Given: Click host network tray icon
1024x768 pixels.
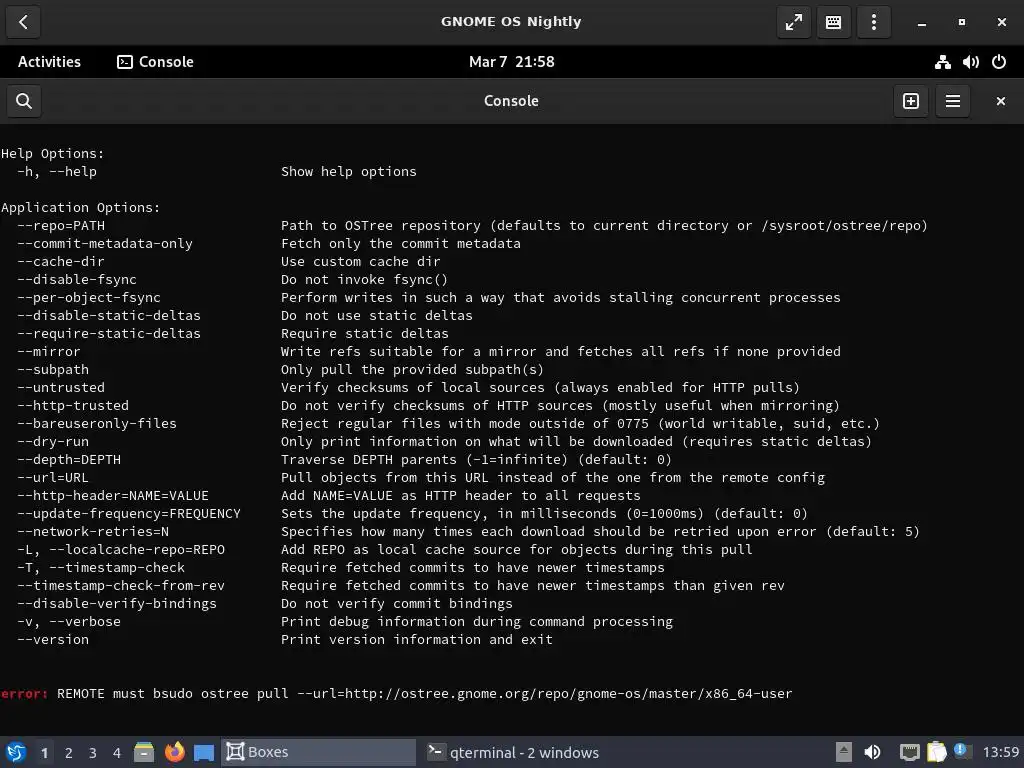Looking at the screenshot, I should [x=909, y=752].
